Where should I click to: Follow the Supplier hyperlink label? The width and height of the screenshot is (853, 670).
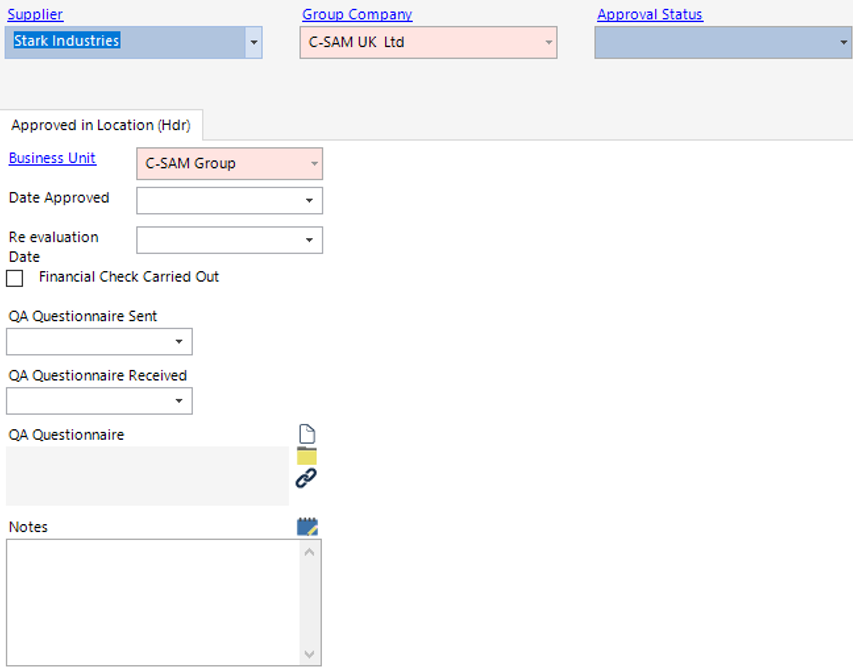click(x=35, y=15)
